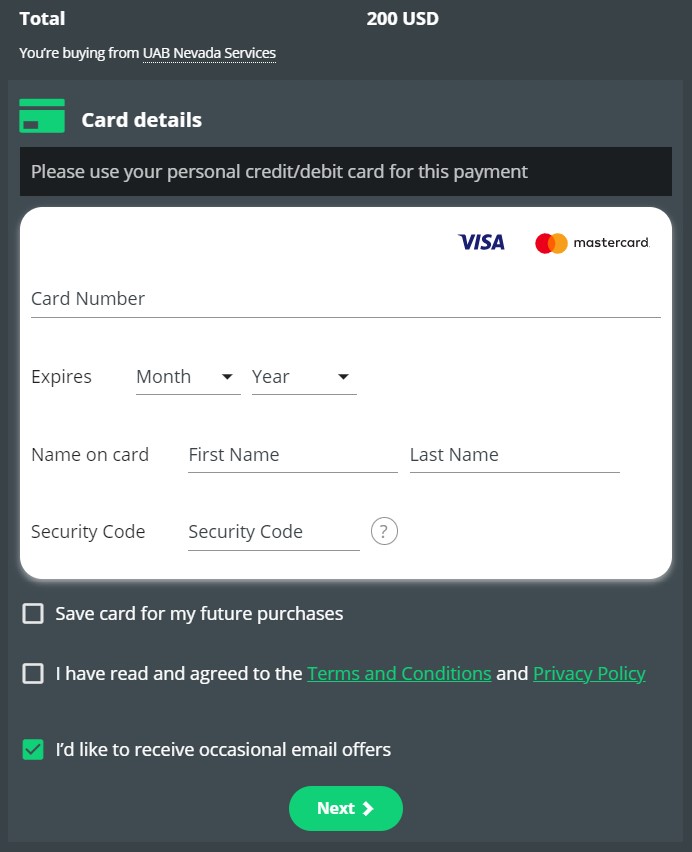Click the Year dropdown arrow
The height and width of the screenshot is (852, 692).
(343, 377)
